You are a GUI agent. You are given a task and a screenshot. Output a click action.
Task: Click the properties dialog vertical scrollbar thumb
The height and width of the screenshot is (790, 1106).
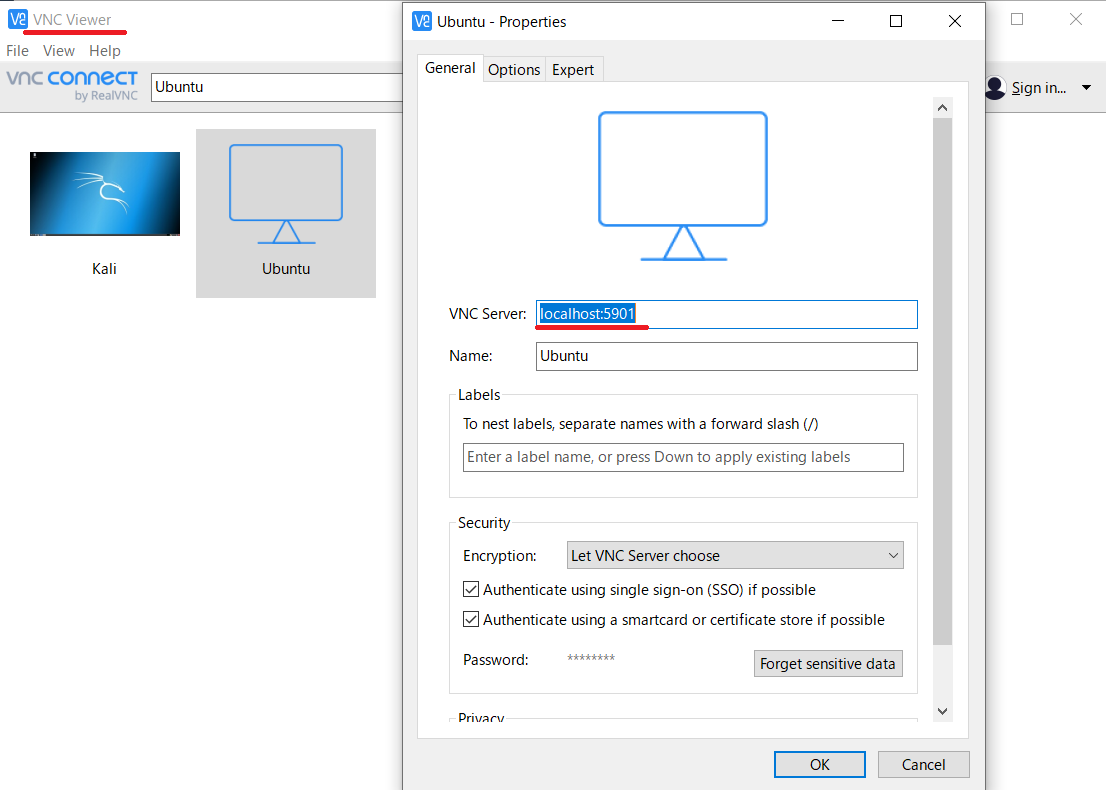tap(942, 382)
